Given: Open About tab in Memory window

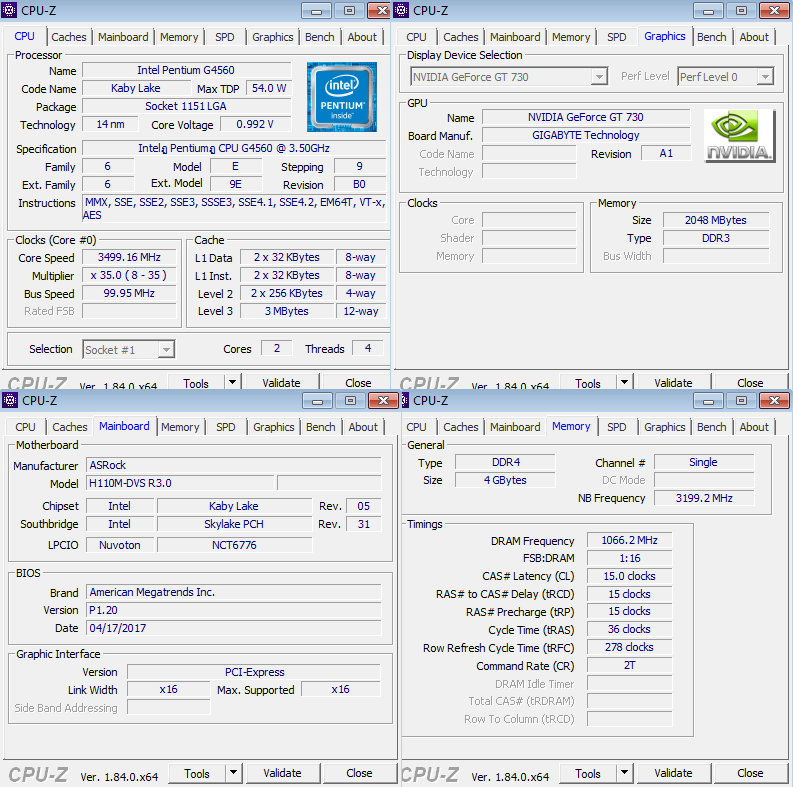Looking at the screenshot, I should [754, 427].
